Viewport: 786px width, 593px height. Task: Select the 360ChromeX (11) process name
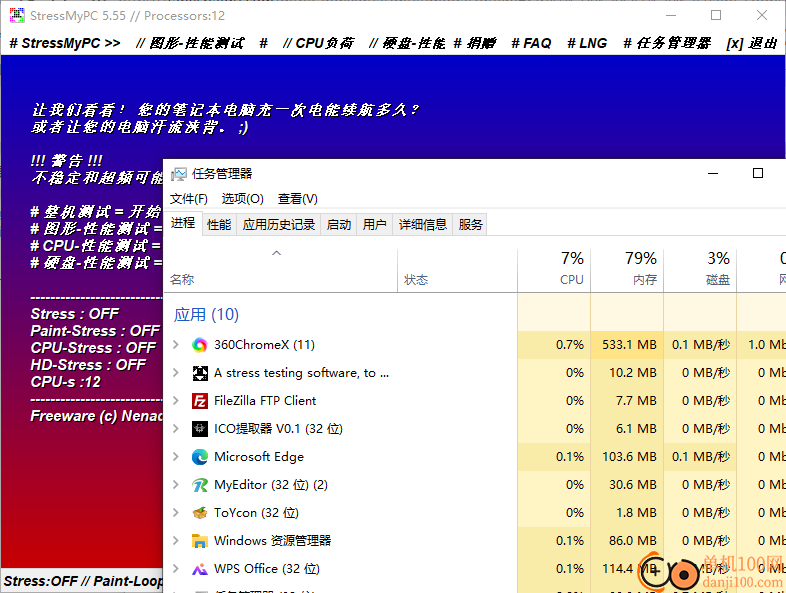264,345
